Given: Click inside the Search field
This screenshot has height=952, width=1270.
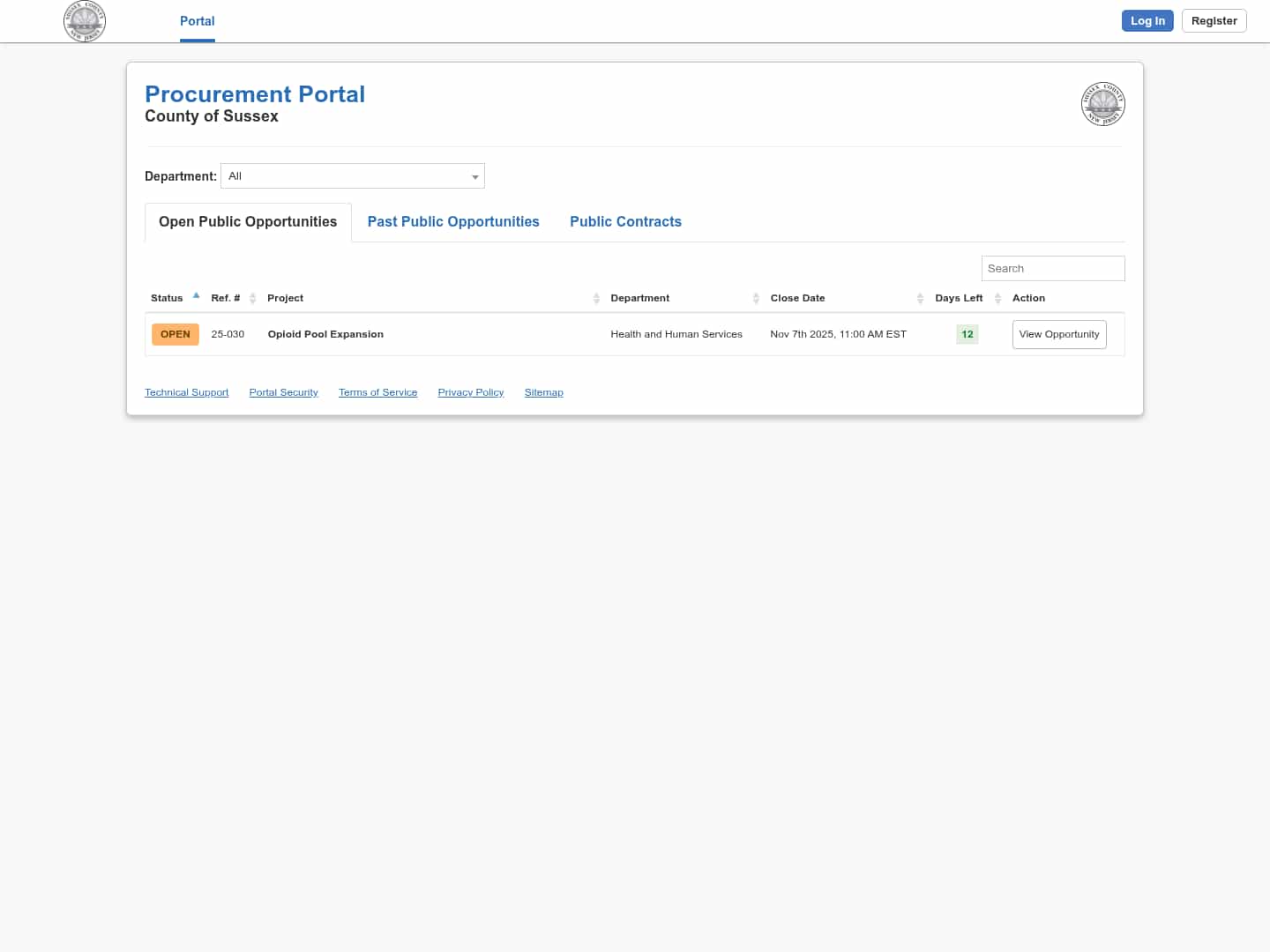Looking at the screenshot, I should coord(1053,268).
